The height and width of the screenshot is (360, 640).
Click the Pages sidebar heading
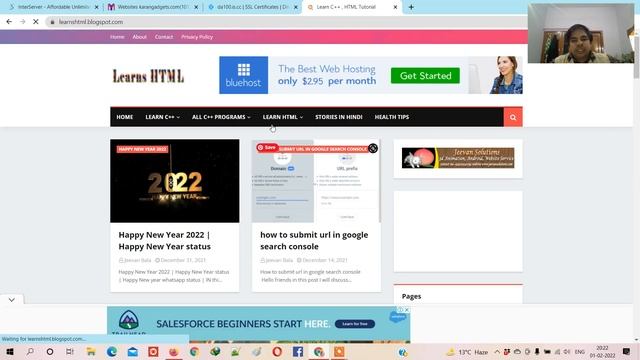(411, 296)
